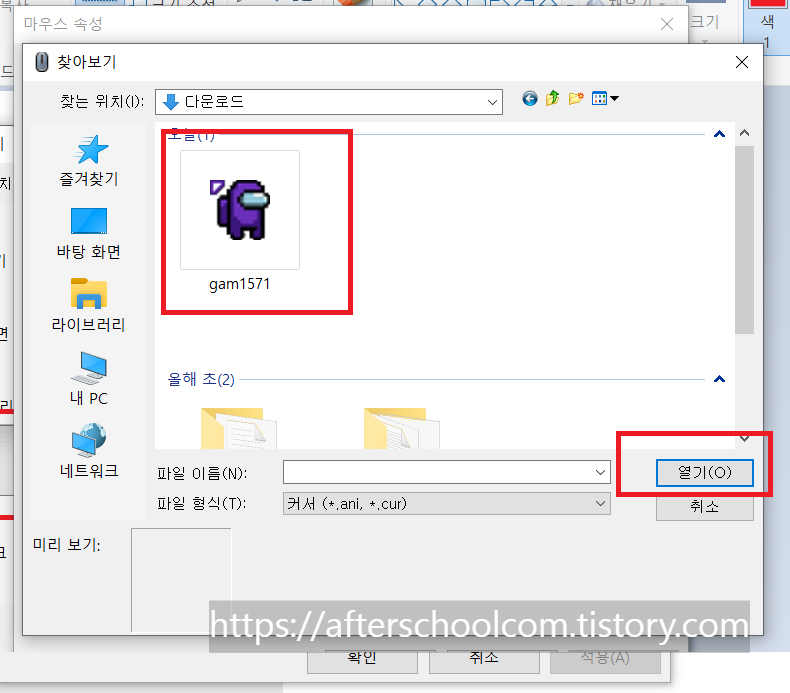Open the 네트워크 network location

pyautogui.click(x=89, y=451)
